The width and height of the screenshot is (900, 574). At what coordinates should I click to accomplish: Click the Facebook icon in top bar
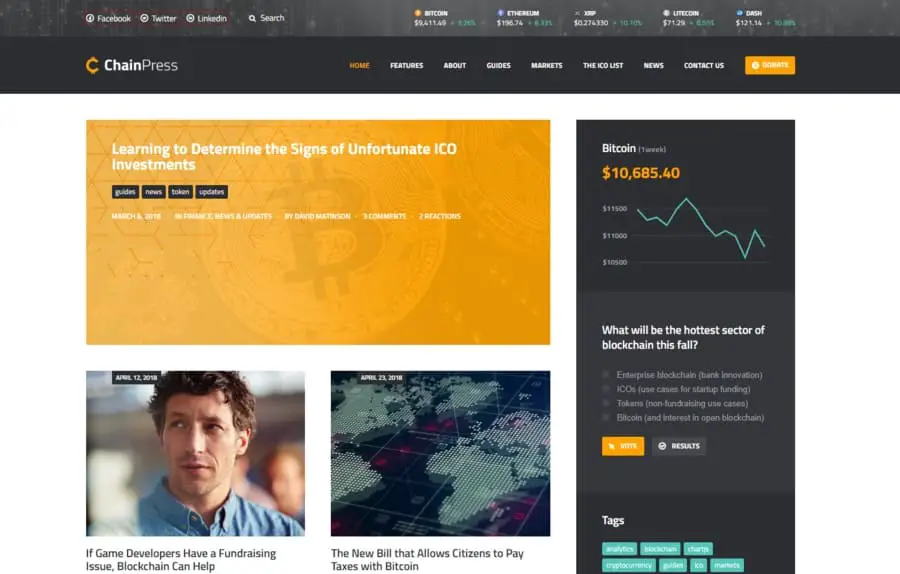coord(90,18)
